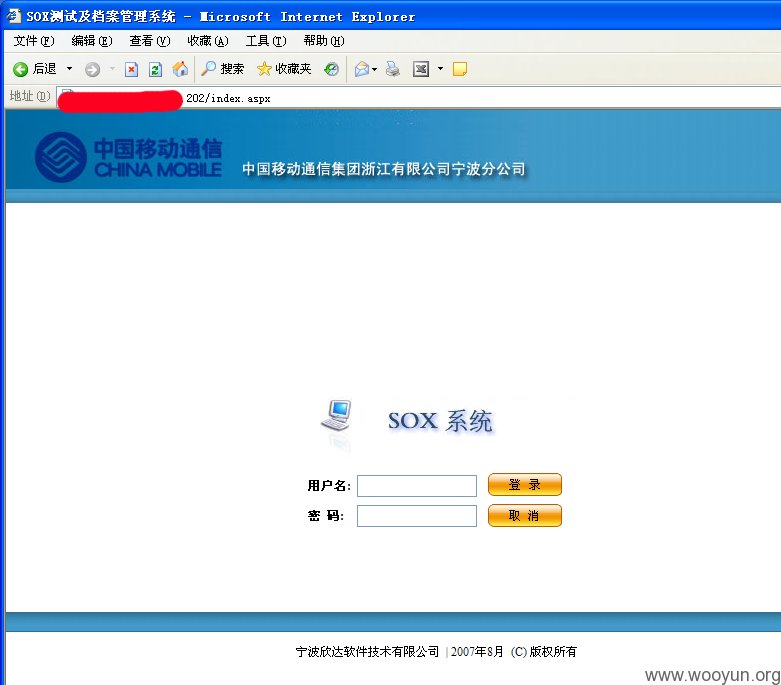Click the 2007年8月 (C) 版权所有 footer text

tap(514, 652)
